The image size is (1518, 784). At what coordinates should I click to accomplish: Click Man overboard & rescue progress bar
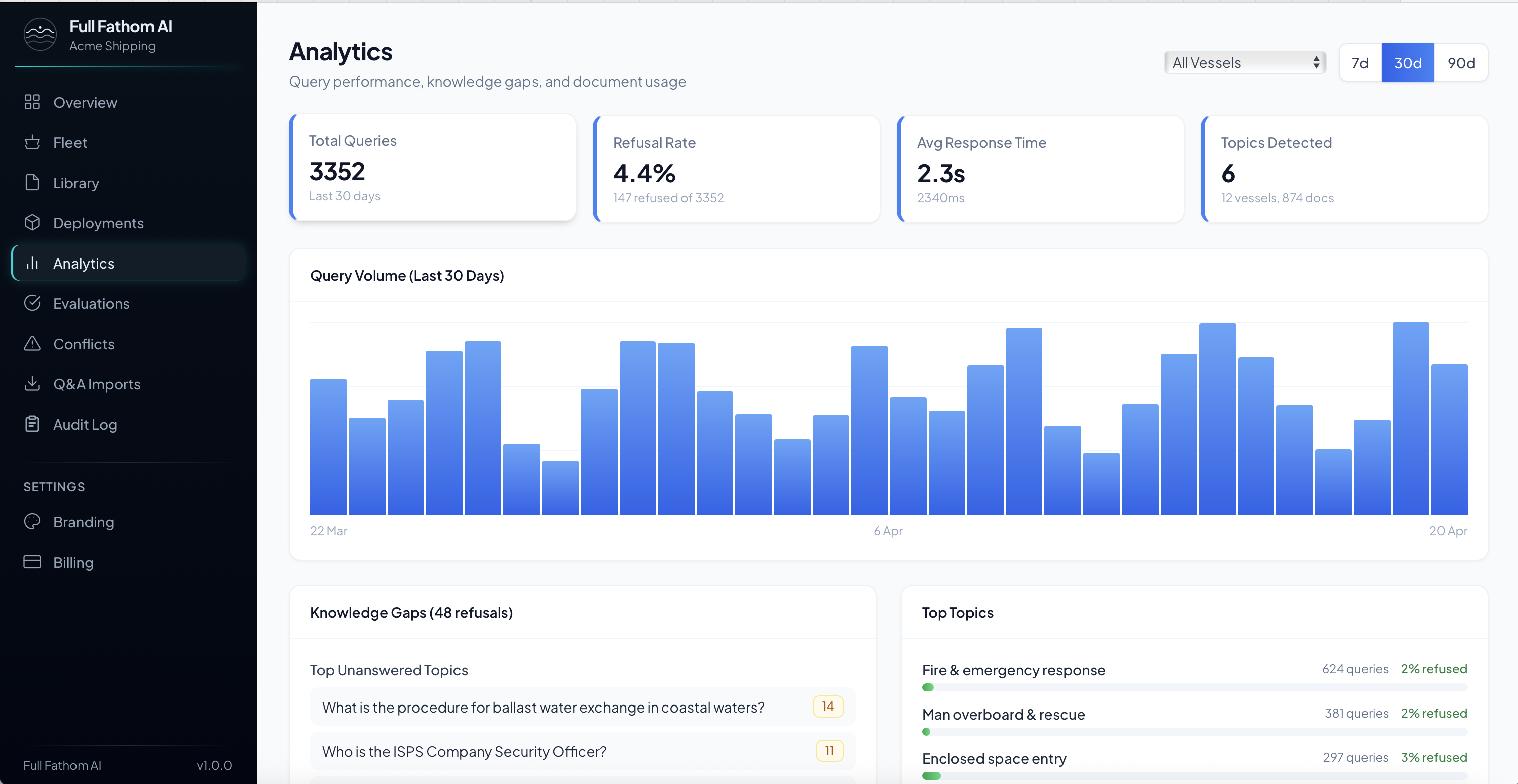1194,732
